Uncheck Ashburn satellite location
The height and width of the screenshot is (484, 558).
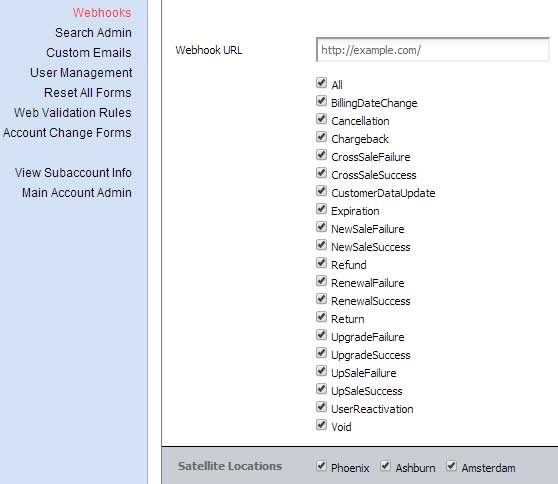coord(385,466)
